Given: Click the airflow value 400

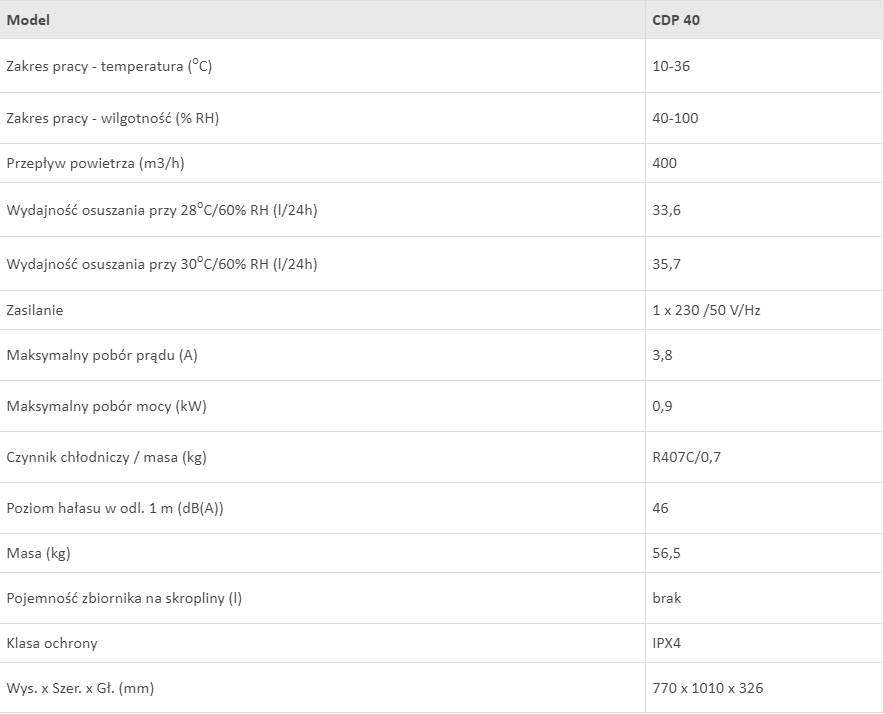Looking at the screenshot, I should 665,163.
